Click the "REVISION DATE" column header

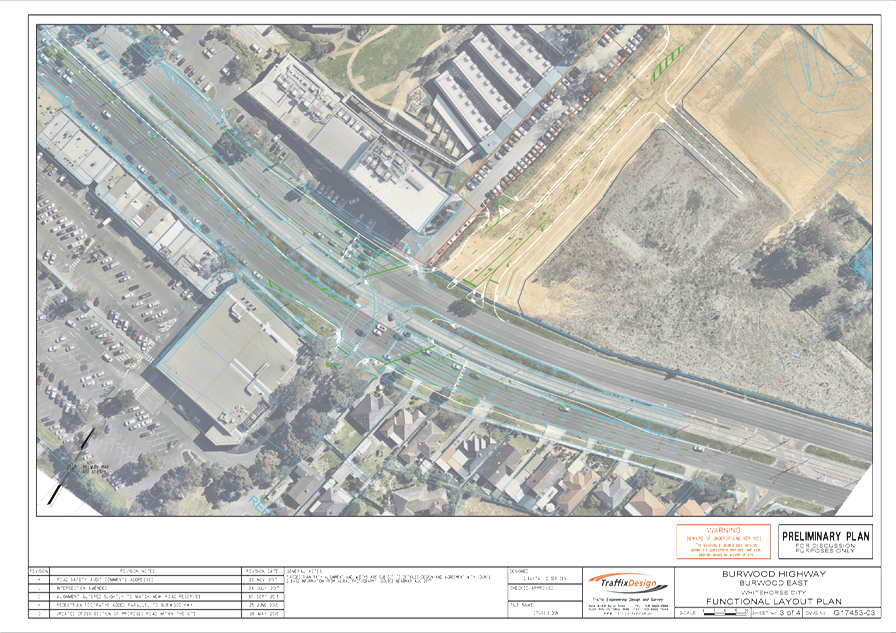point(262,571)
